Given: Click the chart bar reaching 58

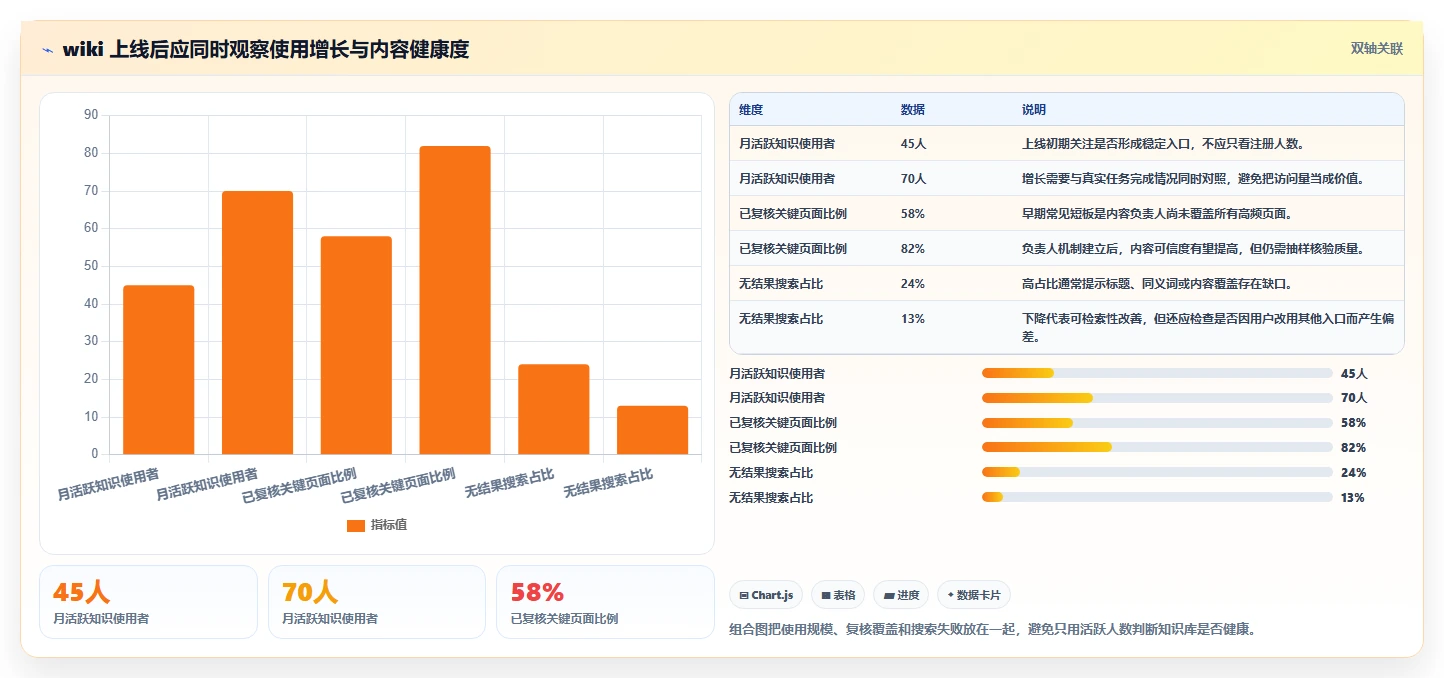Looking at the screenshot, I should tap(356, 345).
